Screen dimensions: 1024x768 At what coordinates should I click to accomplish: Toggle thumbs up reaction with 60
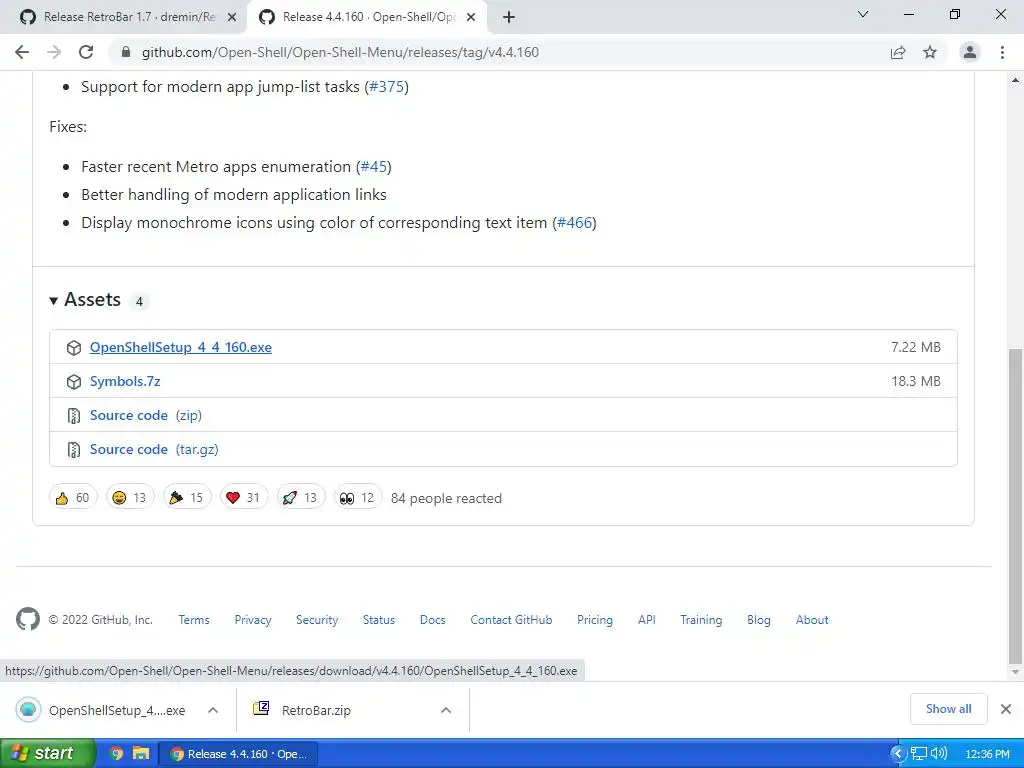(x=73, y=498)
